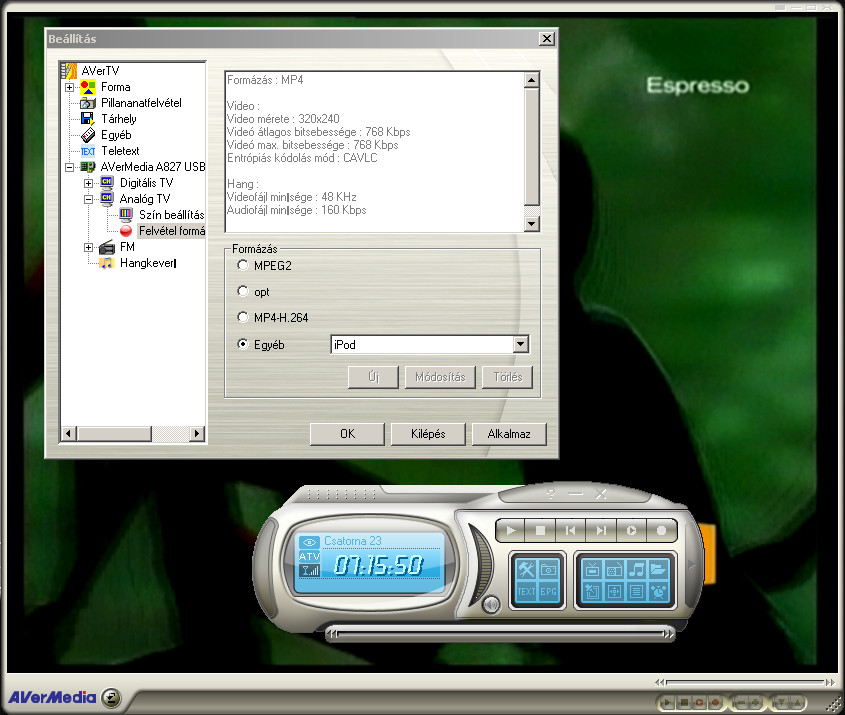Image resolution: width=845 pixels, height=715 pixels.
Task: Click the Törlés button
Action: click(508, 377)
